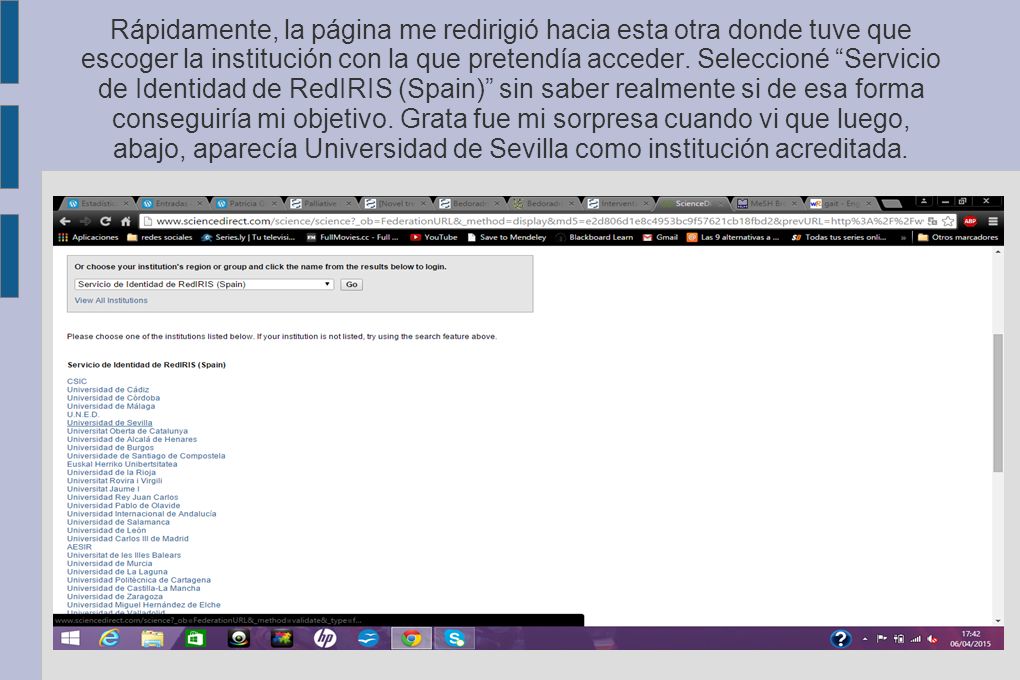Click the translate icon in the address bar
The image size is (1020, 680).
(x=932, y=221)
